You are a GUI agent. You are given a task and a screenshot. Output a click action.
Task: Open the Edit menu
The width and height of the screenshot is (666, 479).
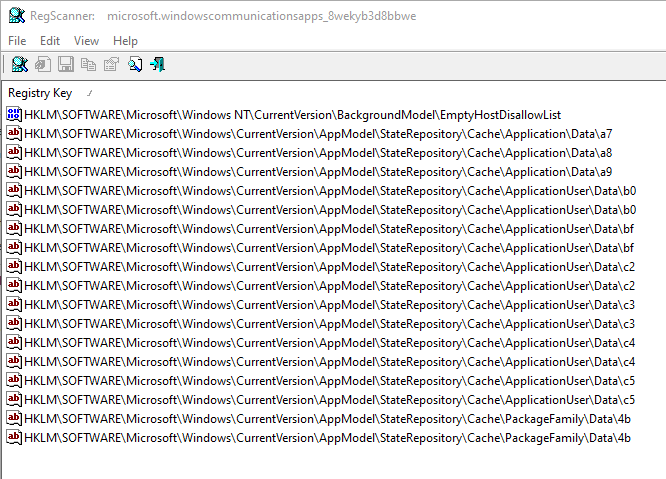coord(50,41)
